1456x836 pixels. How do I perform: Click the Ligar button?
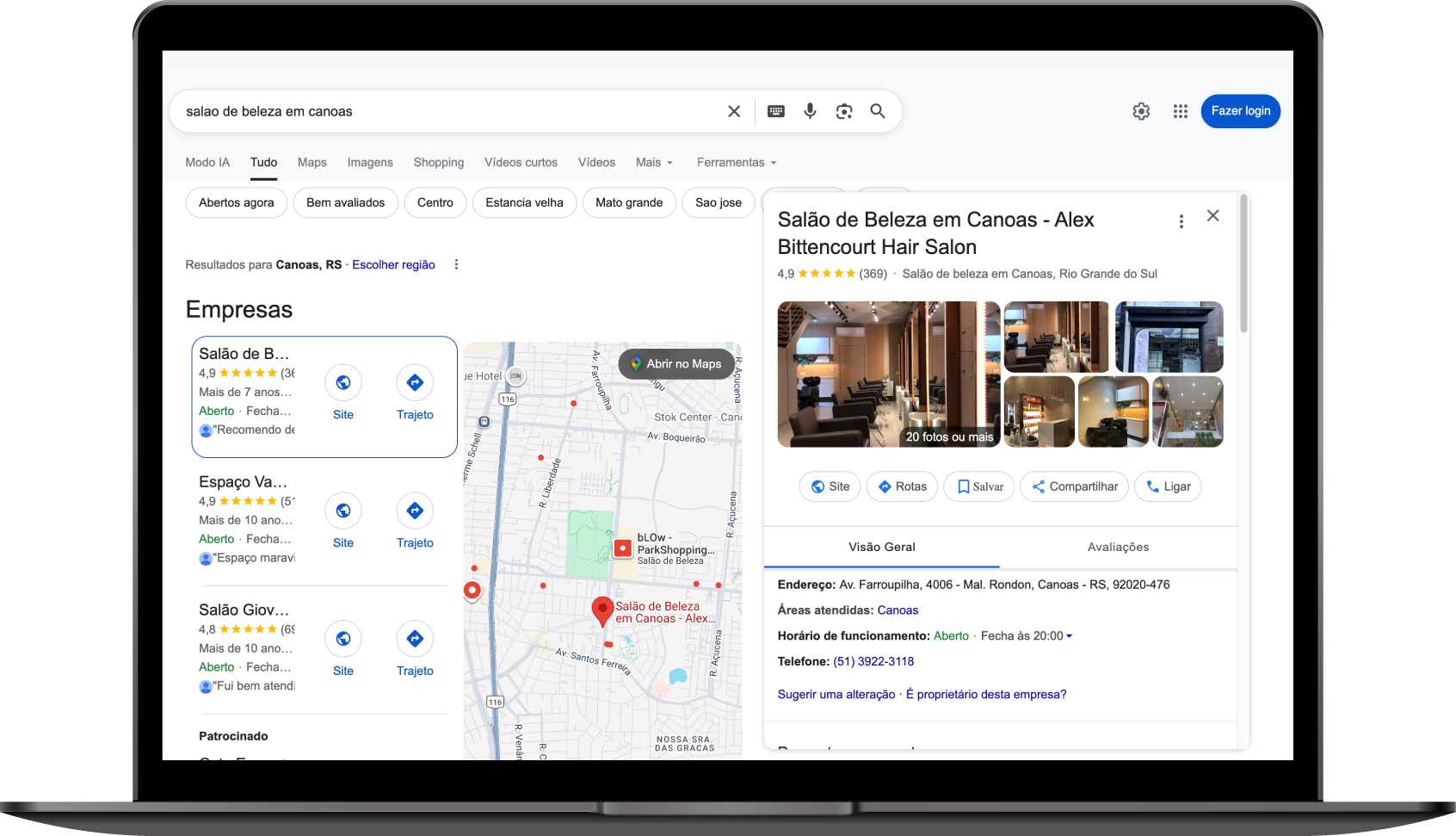(1168, 486)
